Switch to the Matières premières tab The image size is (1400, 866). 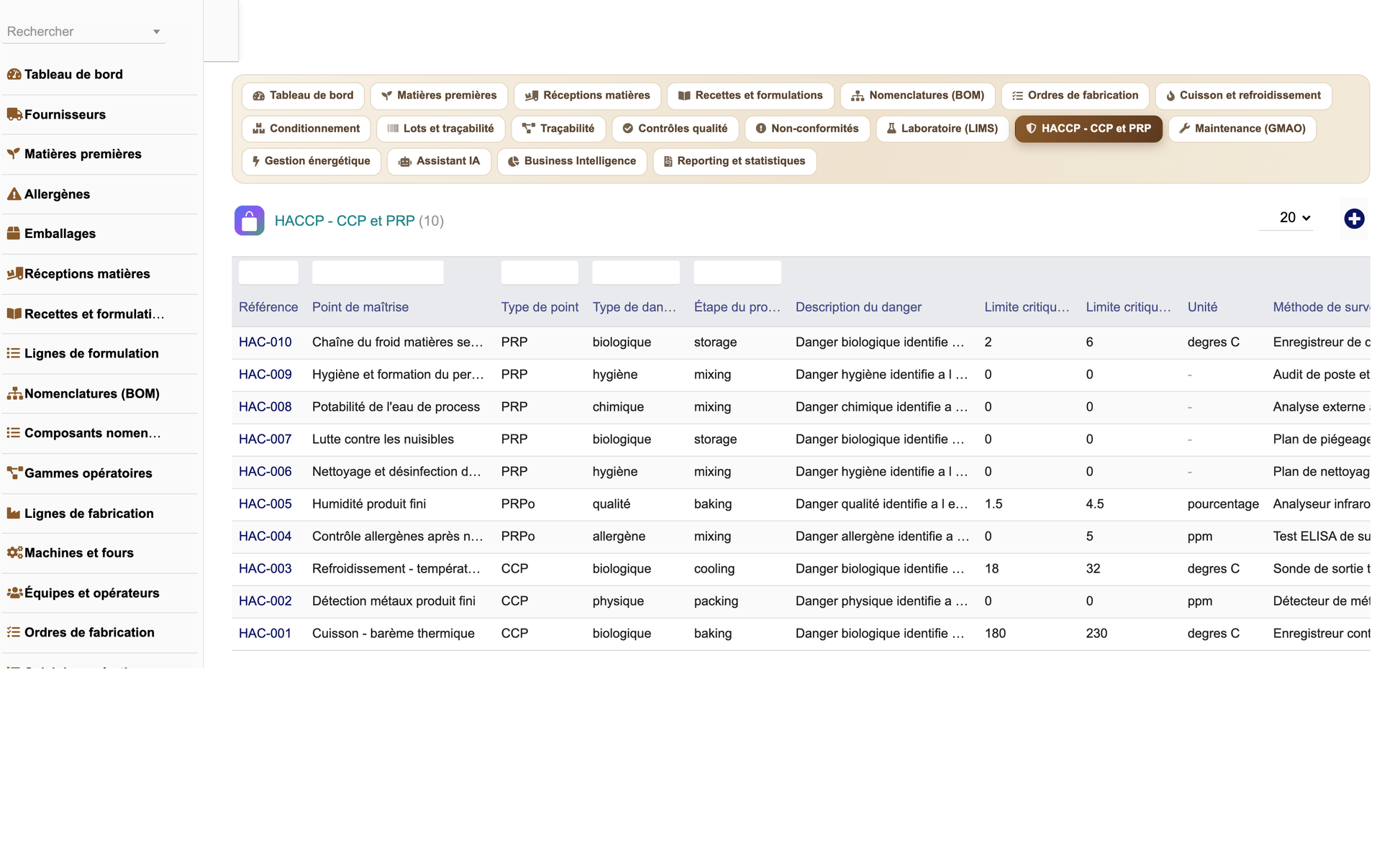coord(439,96)
